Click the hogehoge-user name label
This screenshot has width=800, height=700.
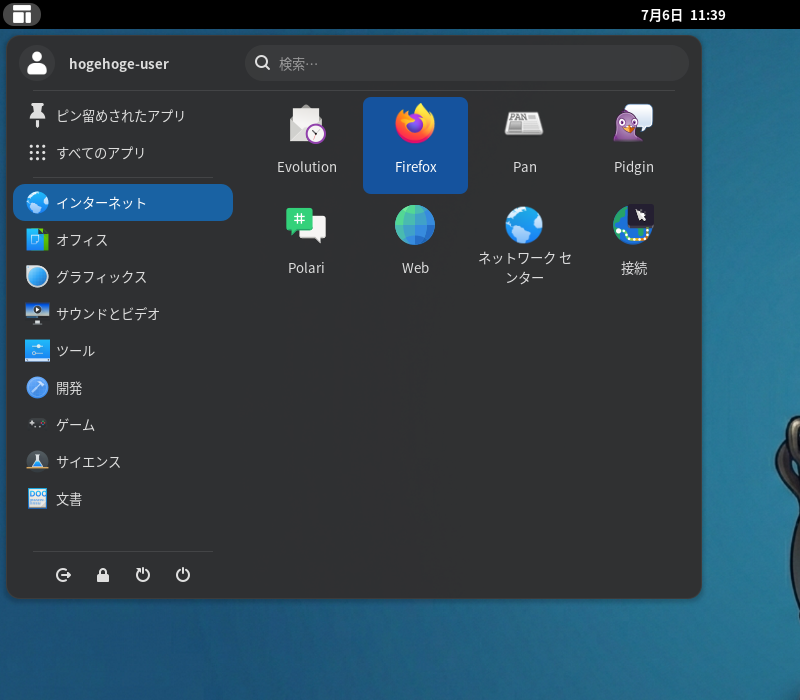119,64
